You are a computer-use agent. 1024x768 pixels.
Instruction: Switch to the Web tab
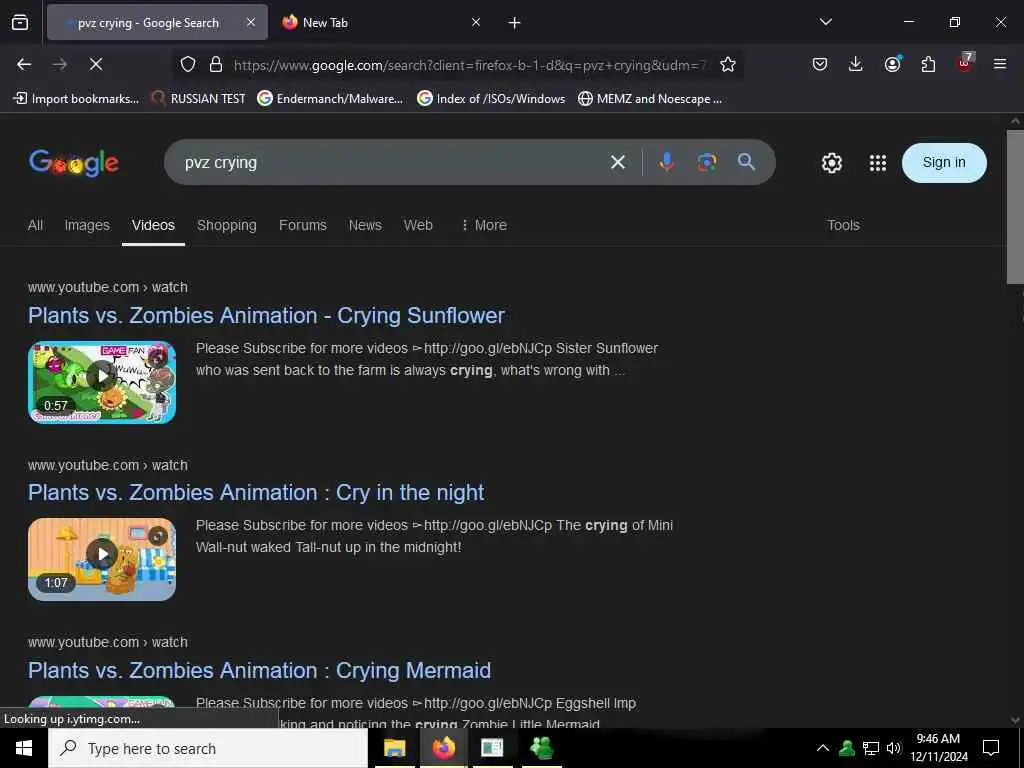click(x=418, y=225)
